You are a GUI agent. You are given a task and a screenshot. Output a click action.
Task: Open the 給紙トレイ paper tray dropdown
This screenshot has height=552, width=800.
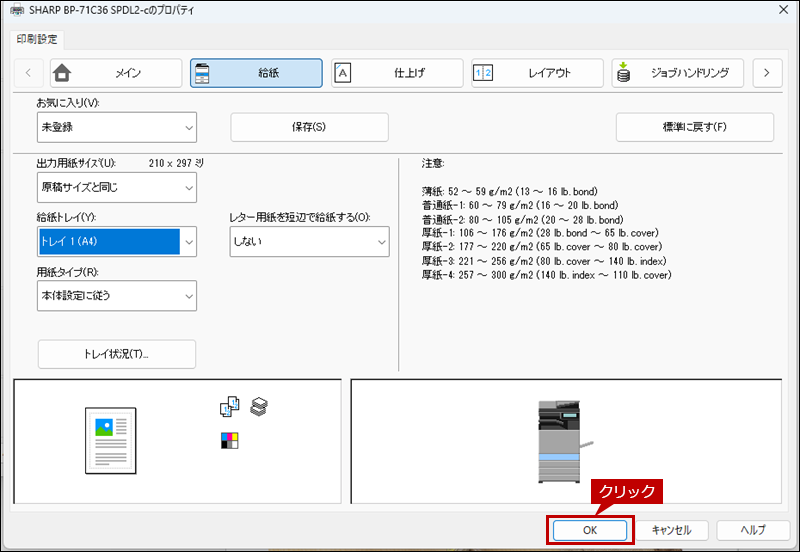116,241
